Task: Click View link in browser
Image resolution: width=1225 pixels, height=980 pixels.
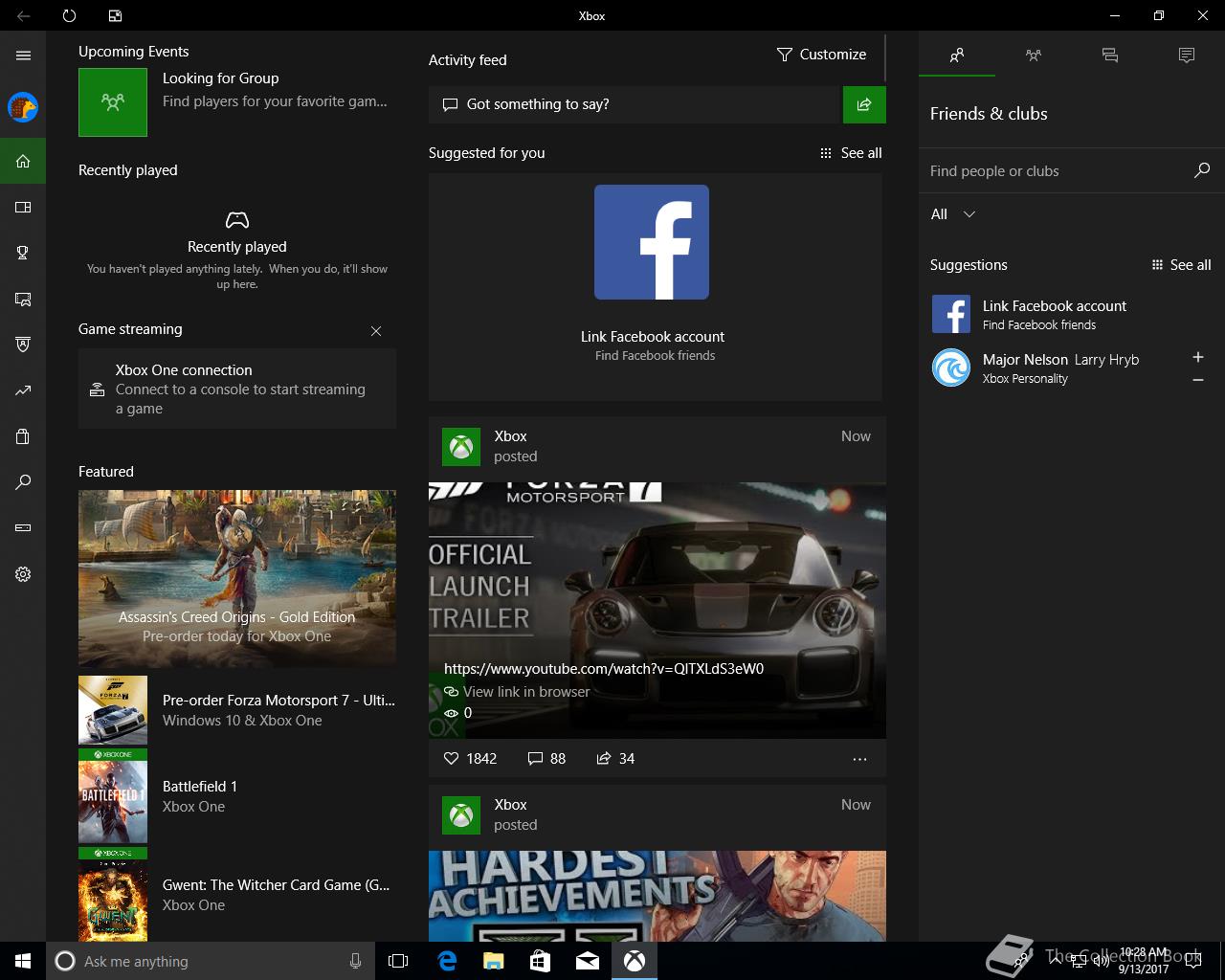Action: (517, 691)
